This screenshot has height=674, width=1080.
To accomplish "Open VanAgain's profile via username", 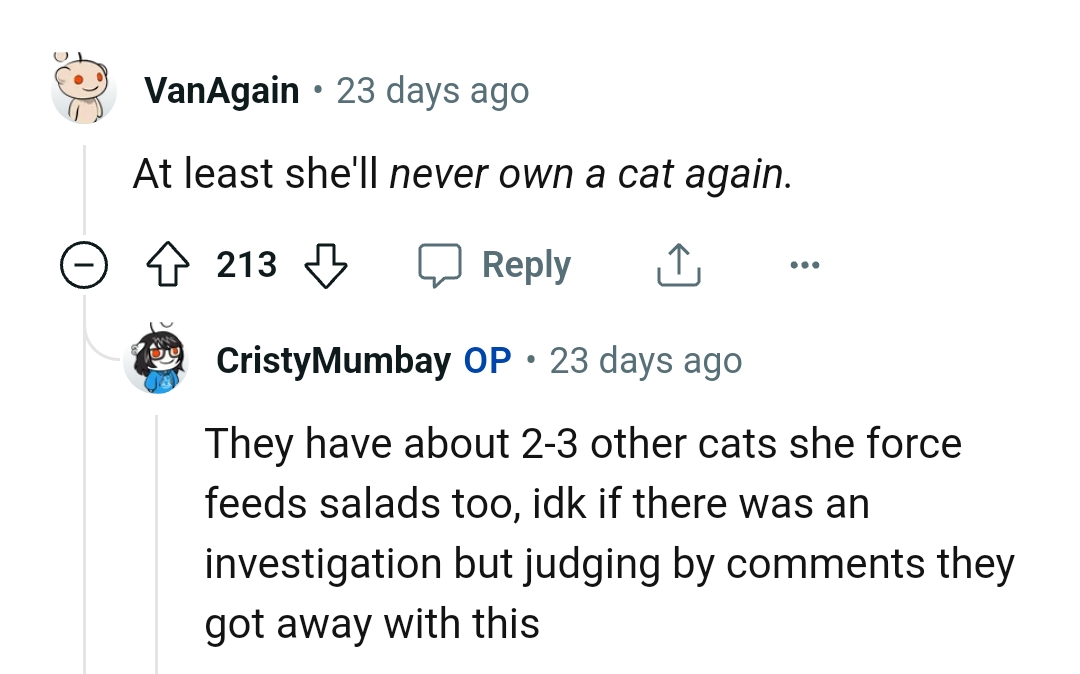I will [x=221, y=89].
